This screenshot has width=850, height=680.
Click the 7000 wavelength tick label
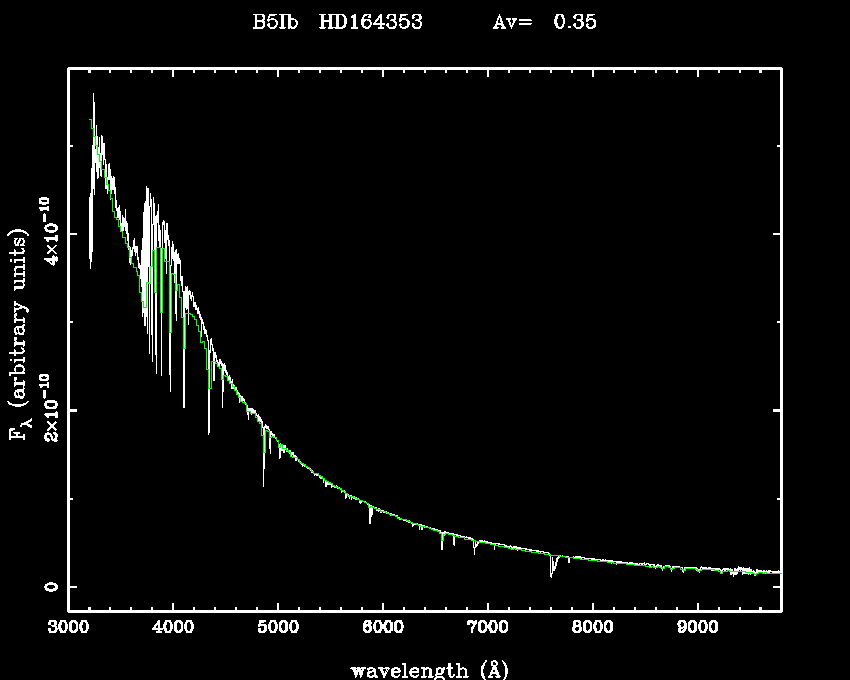pos(487,629)
